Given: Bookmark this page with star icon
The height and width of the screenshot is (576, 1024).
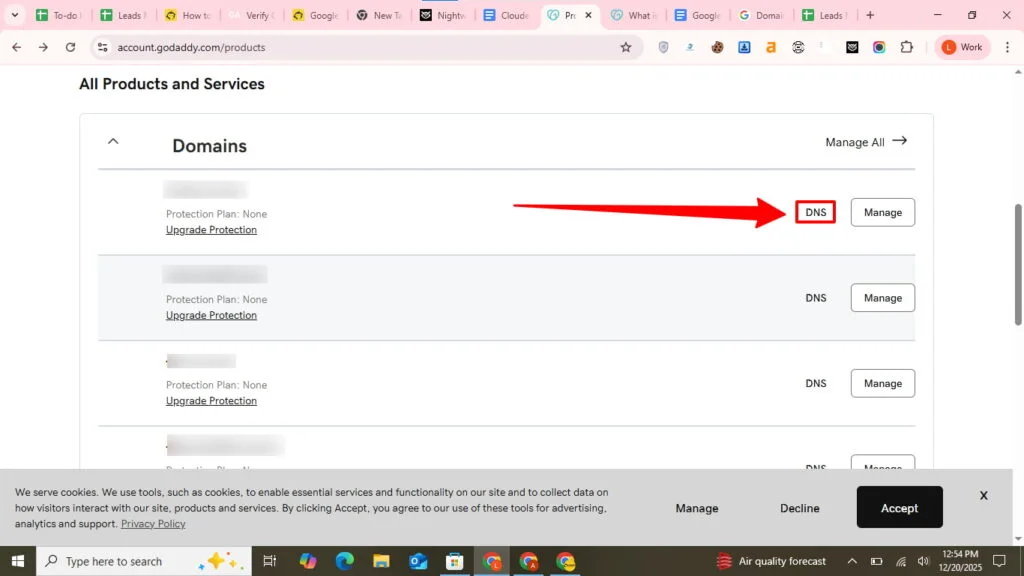Looking at the screenshot, I should pos(626,47).
